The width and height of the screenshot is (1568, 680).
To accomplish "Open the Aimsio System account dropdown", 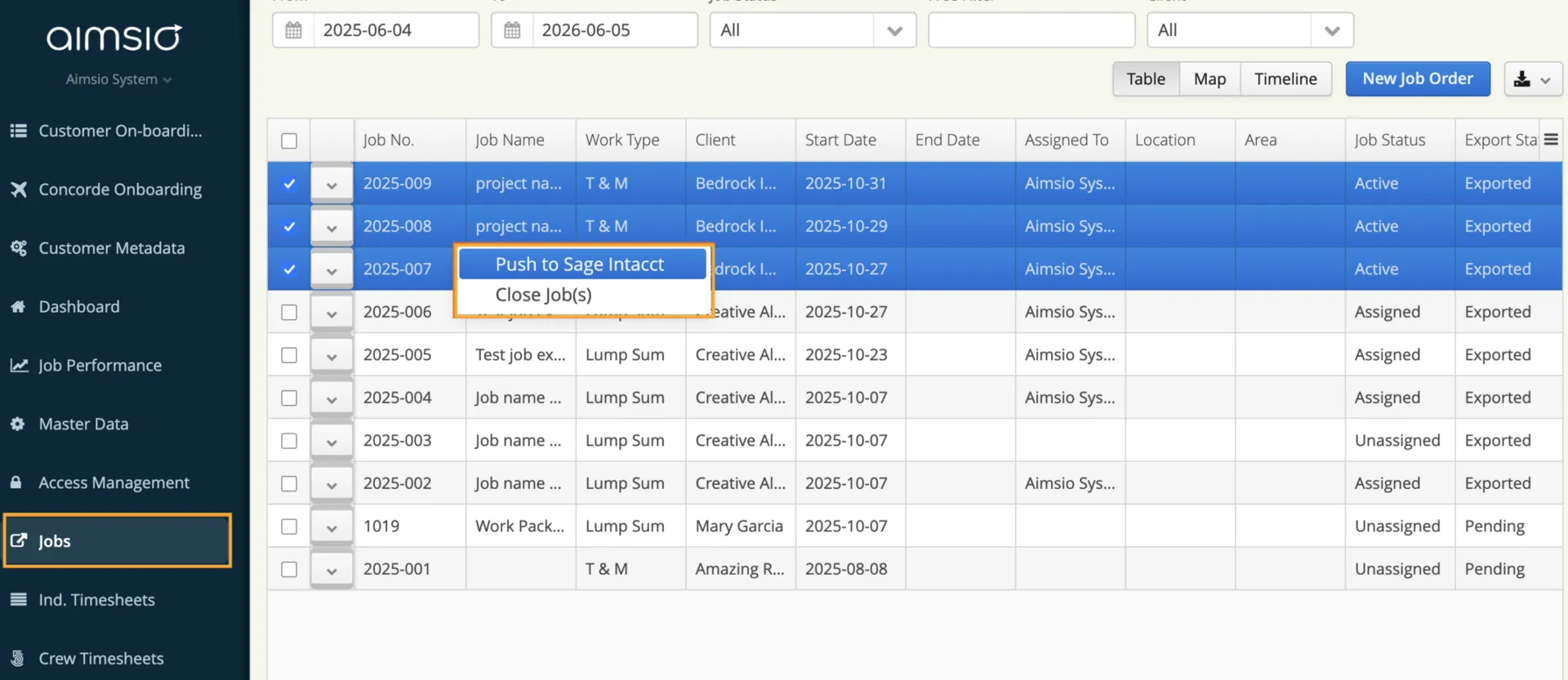I will [x=118, y=79].
